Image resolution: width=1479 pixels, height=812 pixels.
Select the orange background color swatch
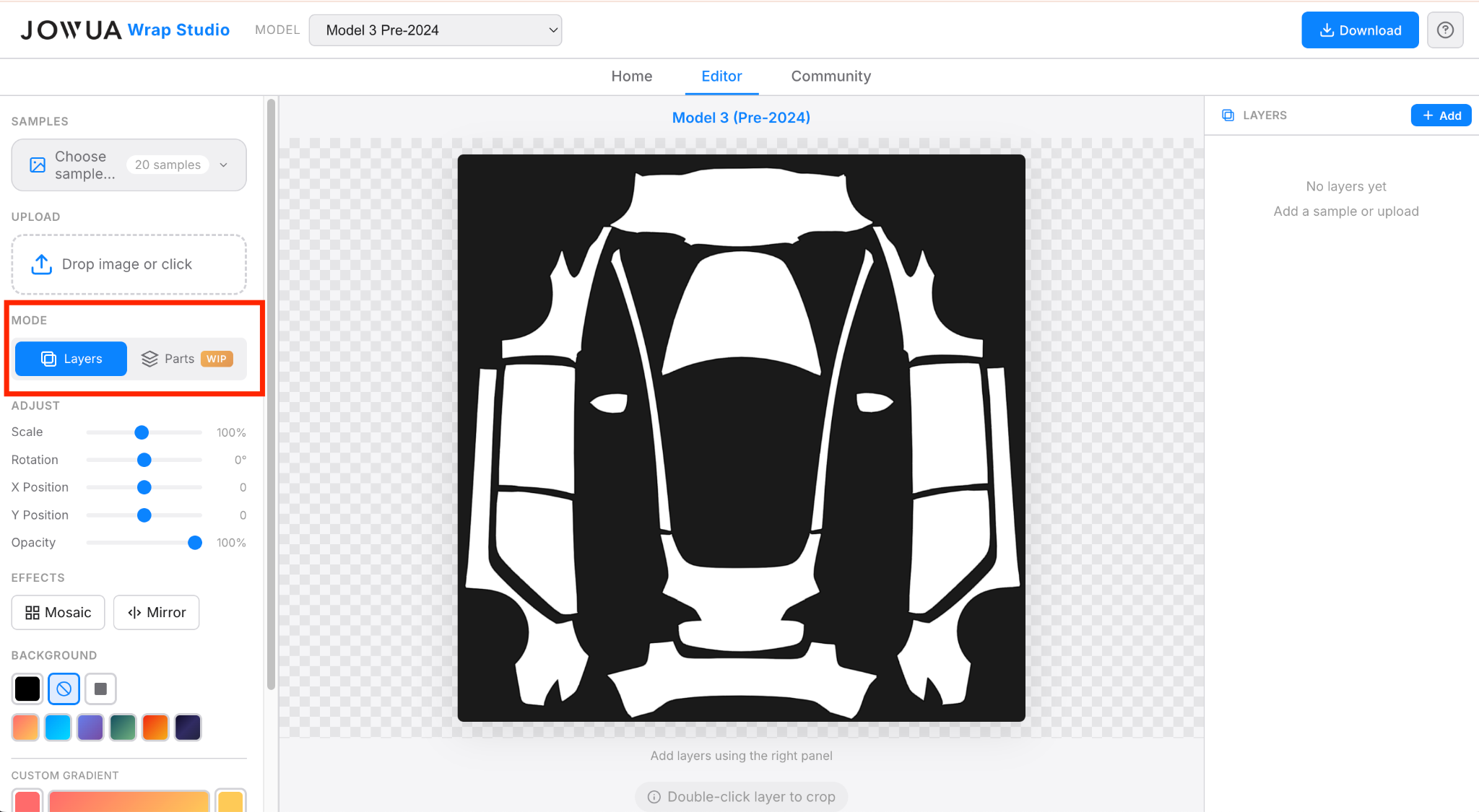pyautogui.click(x=155, y=727)
